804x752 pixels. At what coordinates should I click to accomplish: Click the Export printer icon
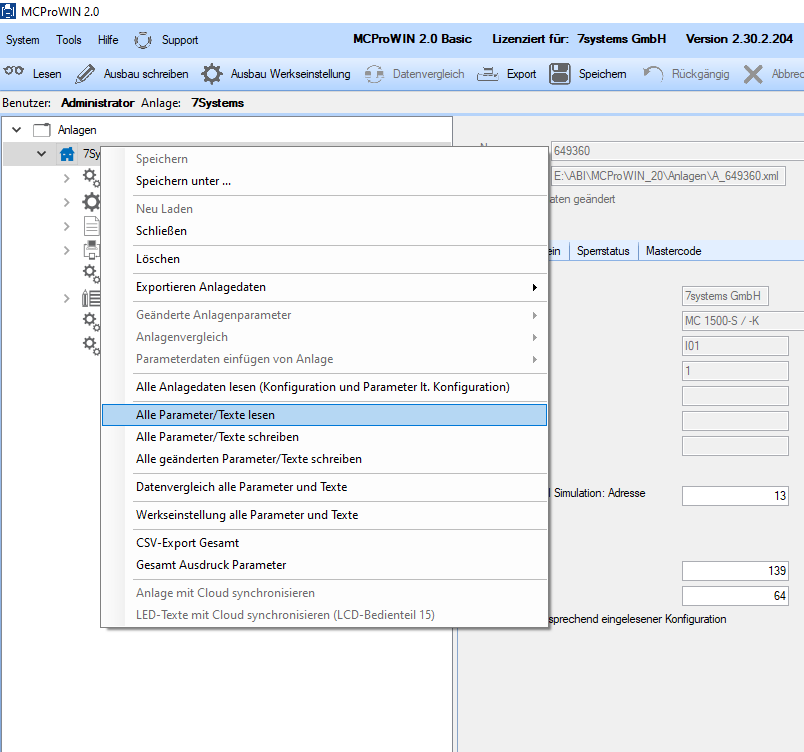coord(487,74)
